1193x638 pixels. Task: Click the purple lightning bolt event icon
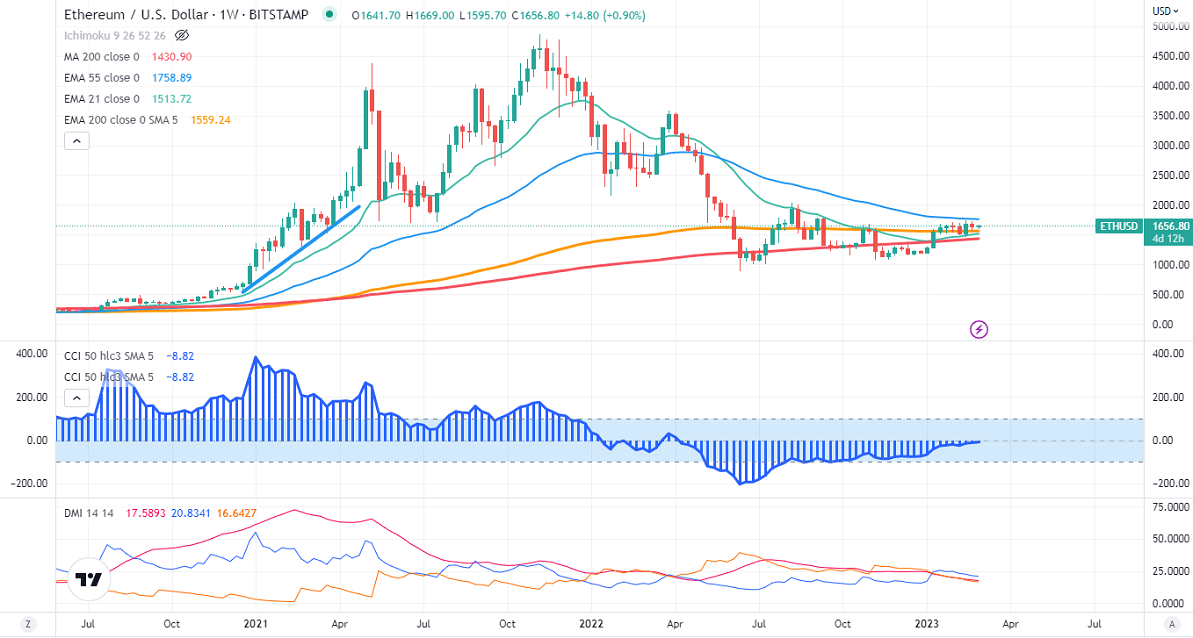coord(979,329)
